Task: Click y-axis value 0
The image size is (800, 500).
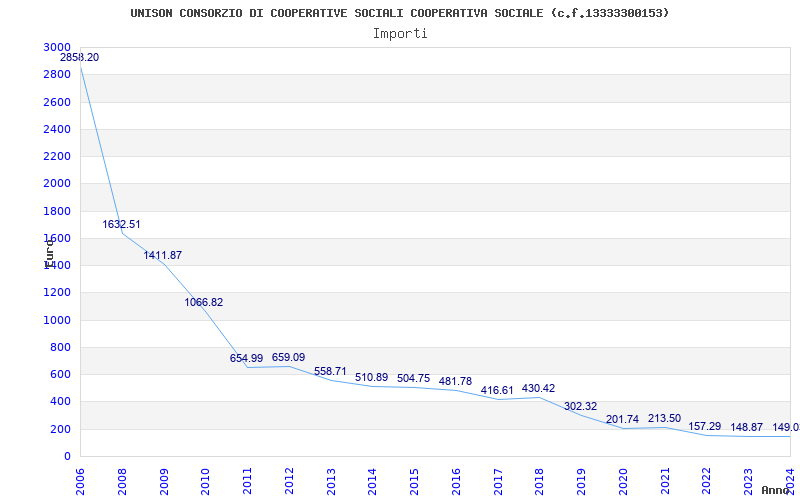Action: pos(67,457)
